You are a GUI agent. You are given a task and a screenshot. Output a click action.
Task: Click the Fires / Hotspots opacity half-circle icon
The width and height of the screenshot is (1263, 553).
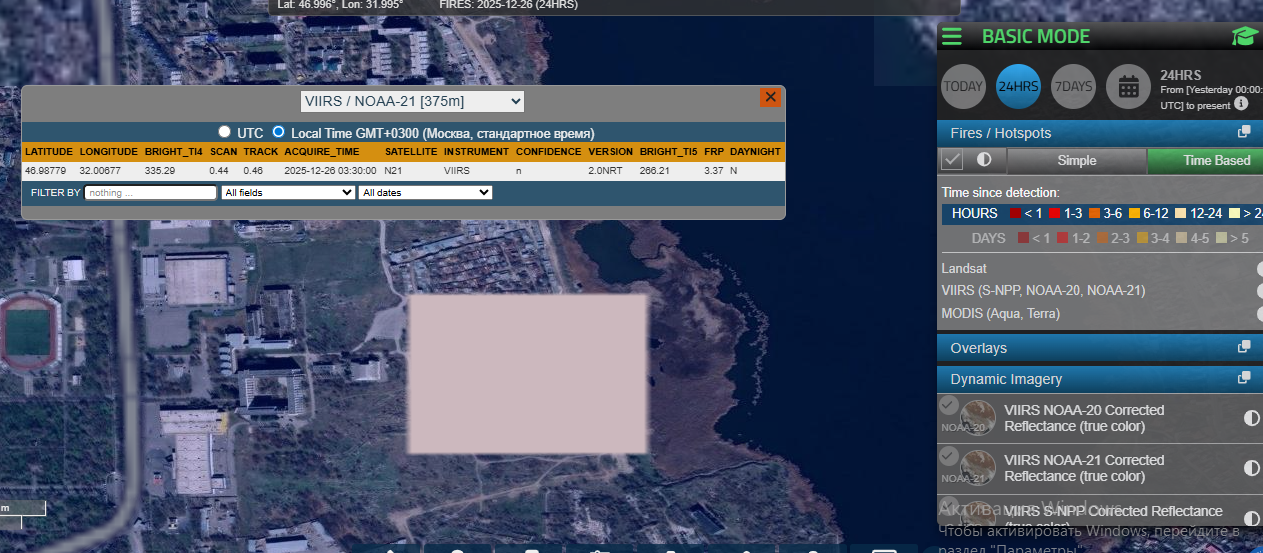pos(984,160)
